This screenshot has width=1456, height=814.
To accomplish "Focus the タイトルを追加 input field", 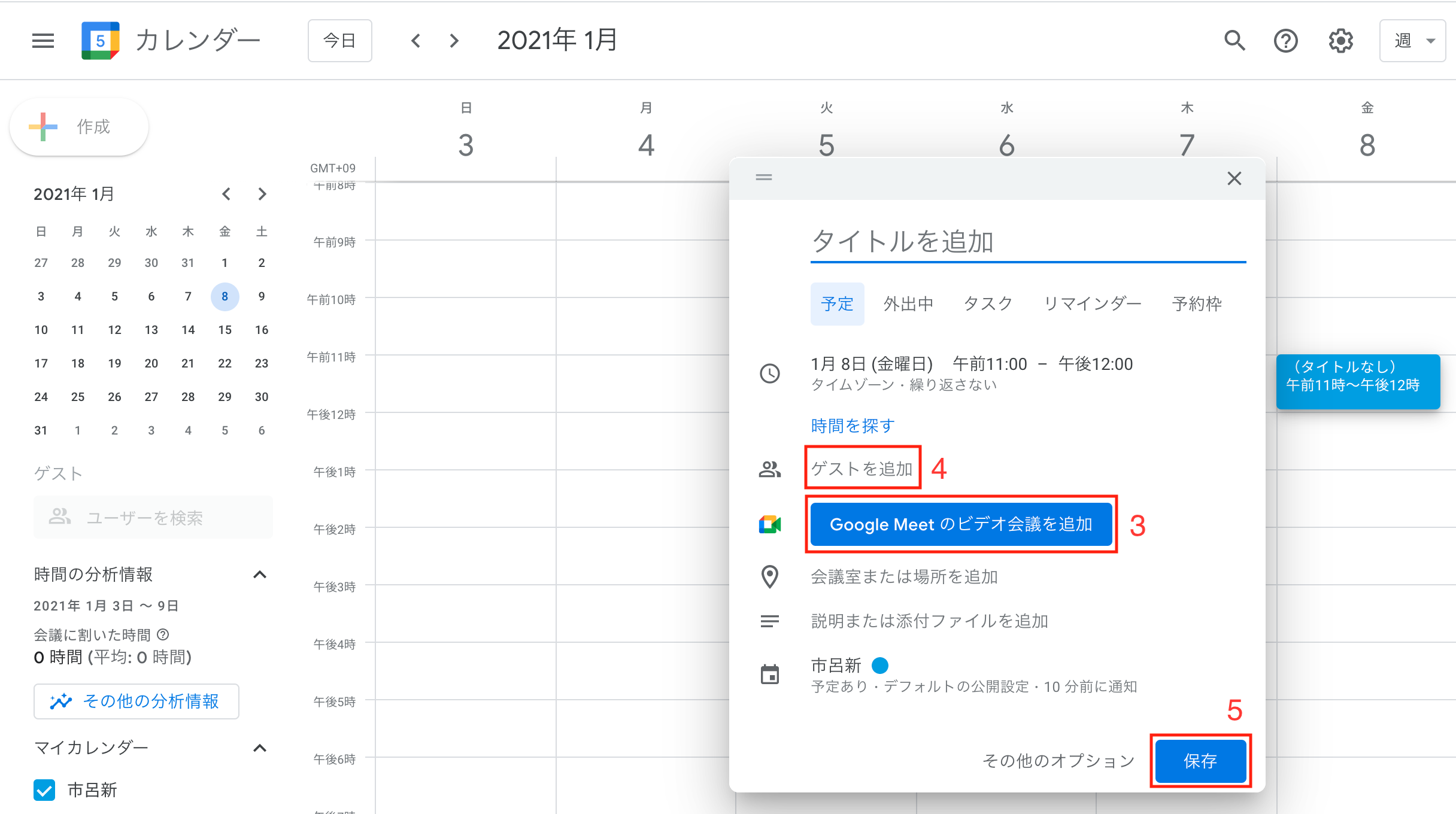I will pos(1027,242).
